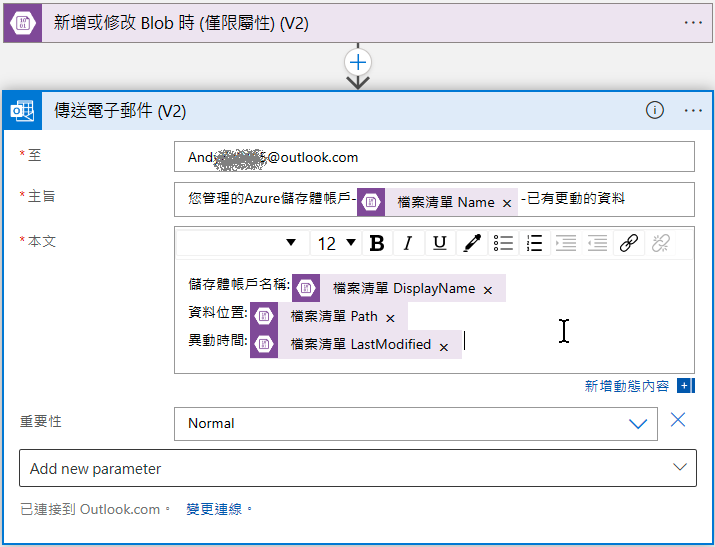Open the font family dropdown
The image size is (715, 547).
click(243, 243)
